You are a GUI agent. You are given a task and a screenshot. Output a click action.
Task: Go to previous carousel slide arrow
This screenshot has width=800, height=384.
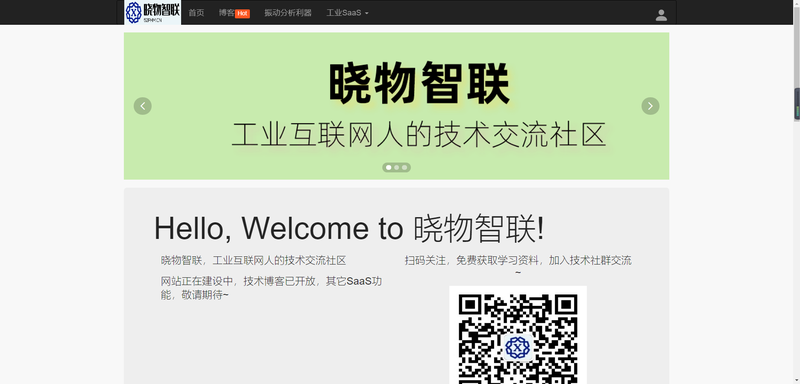pos(143,106)
